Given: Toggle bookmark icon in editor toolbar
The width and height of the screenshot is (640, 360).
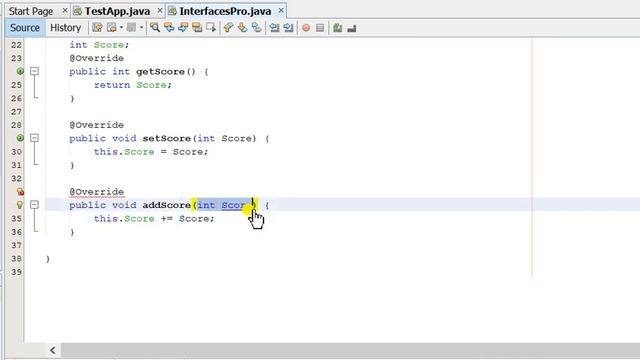Looking at the screenshot, I should pos(256,28).
